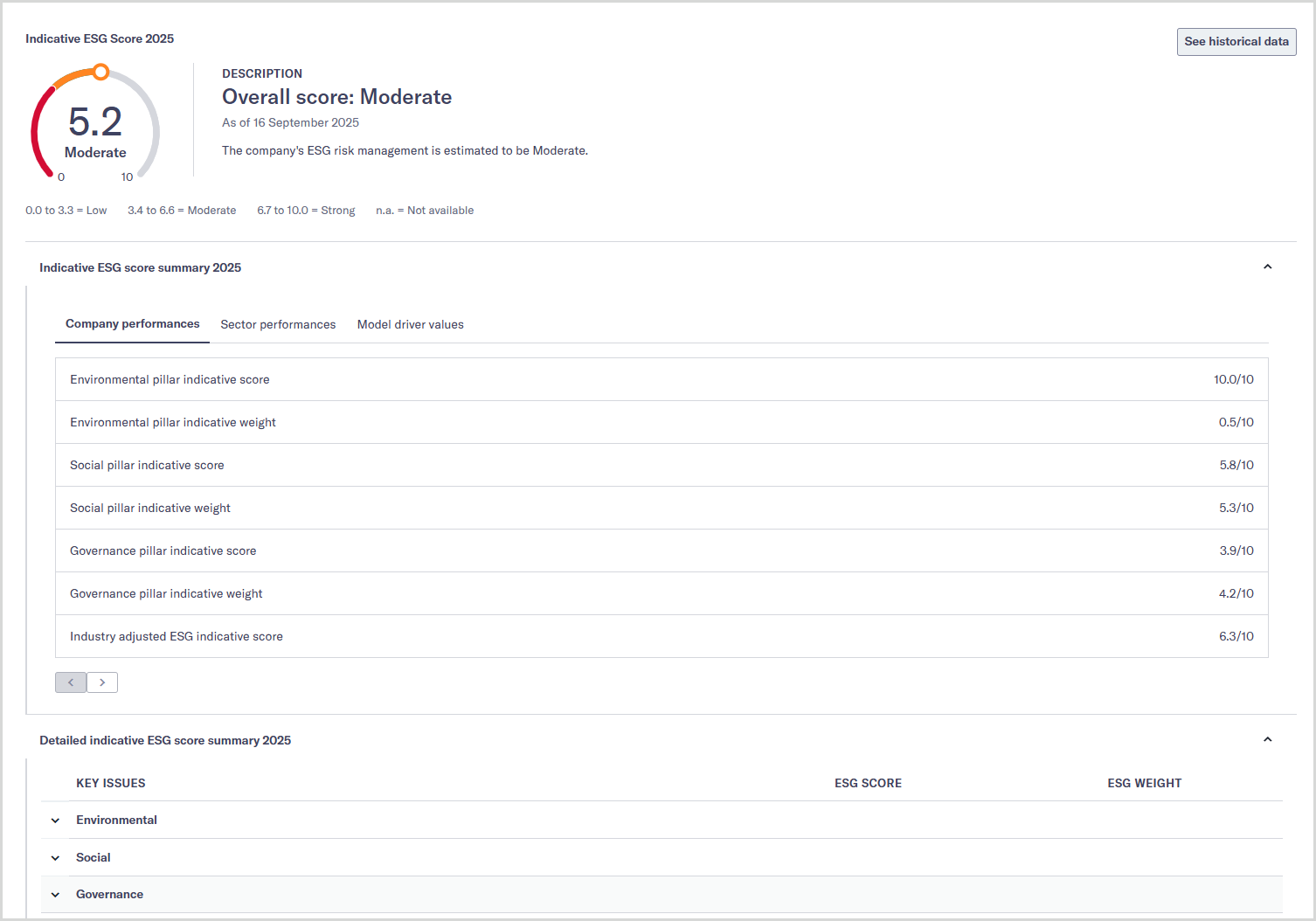Select the Company performances tab

pyautogui.click(x=132, y=324)
